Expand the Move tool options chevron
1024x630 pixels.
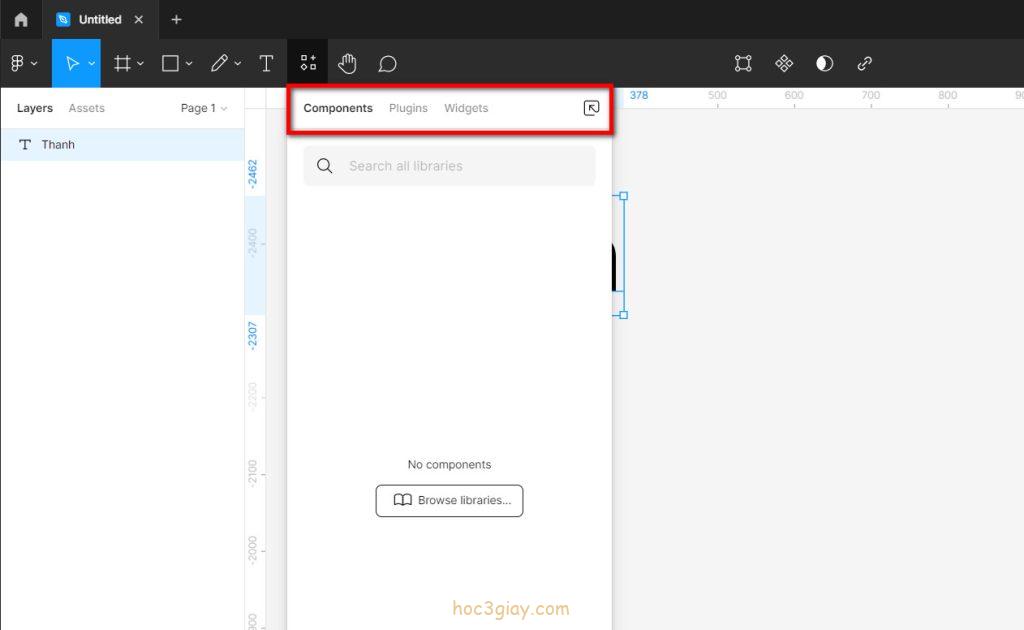tap(92, 64)
